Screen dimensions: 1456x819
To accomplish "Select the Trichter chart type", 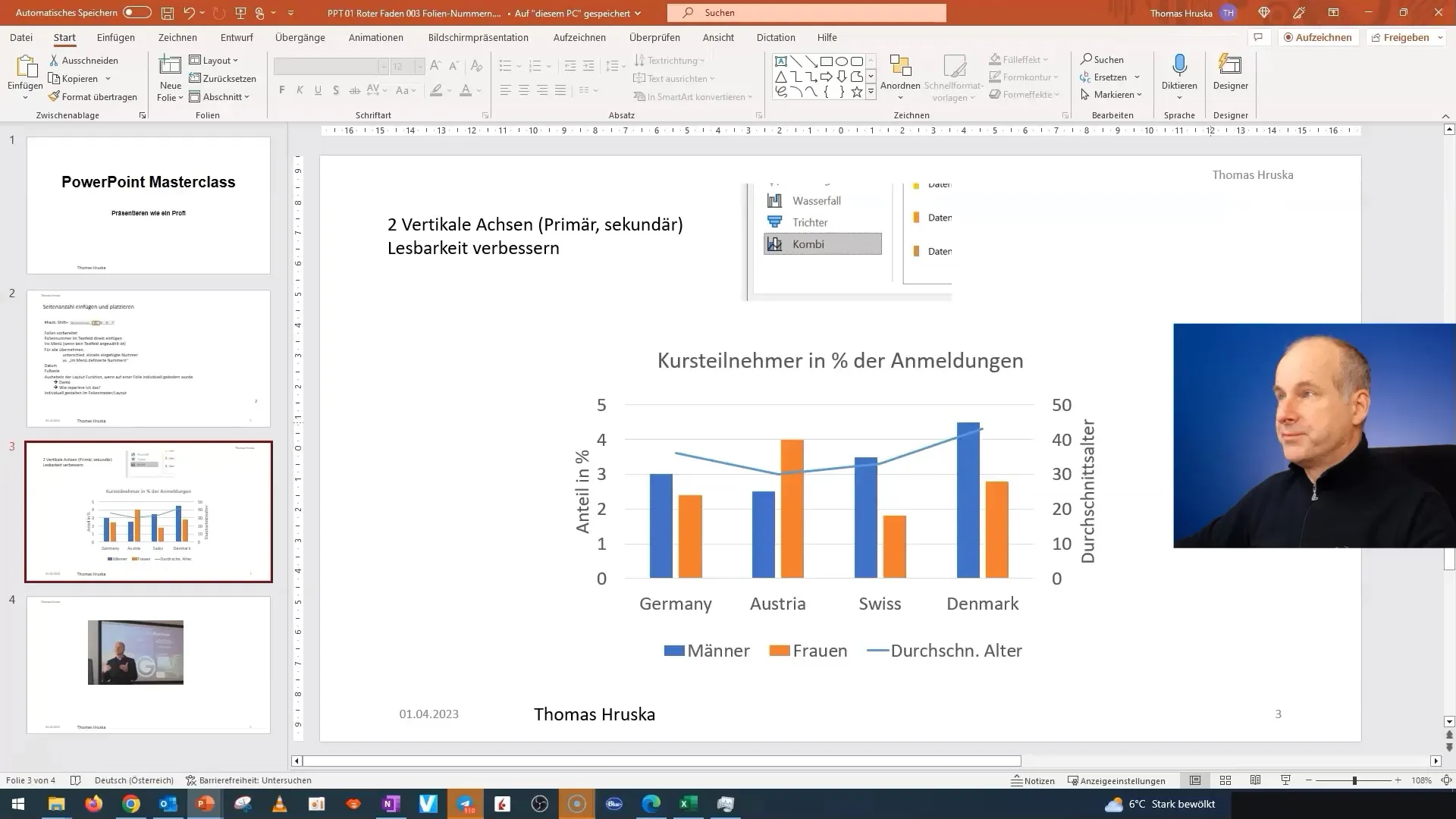I will pyautogui.click(x=810, y=222).
